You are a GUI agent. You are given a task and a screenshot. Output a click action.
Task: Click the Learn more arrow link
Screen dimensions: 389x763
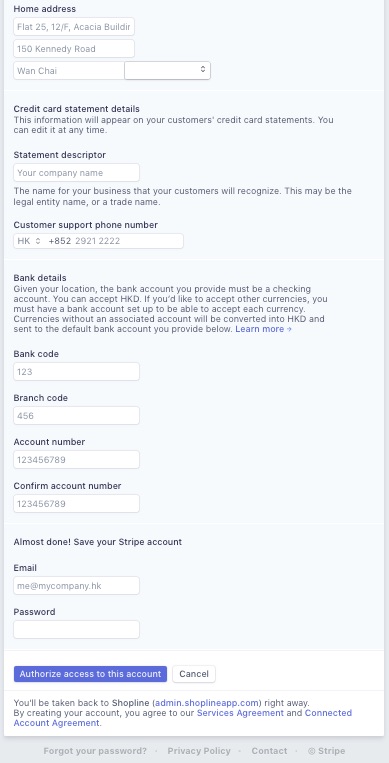[x=263, y=329]
